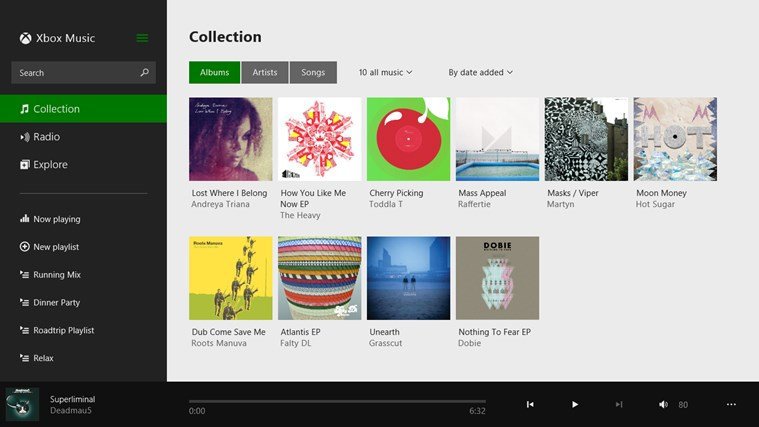Click artist name Falty DL
The width and height of the screenshot is (759, 427).
tap(295, 343)
